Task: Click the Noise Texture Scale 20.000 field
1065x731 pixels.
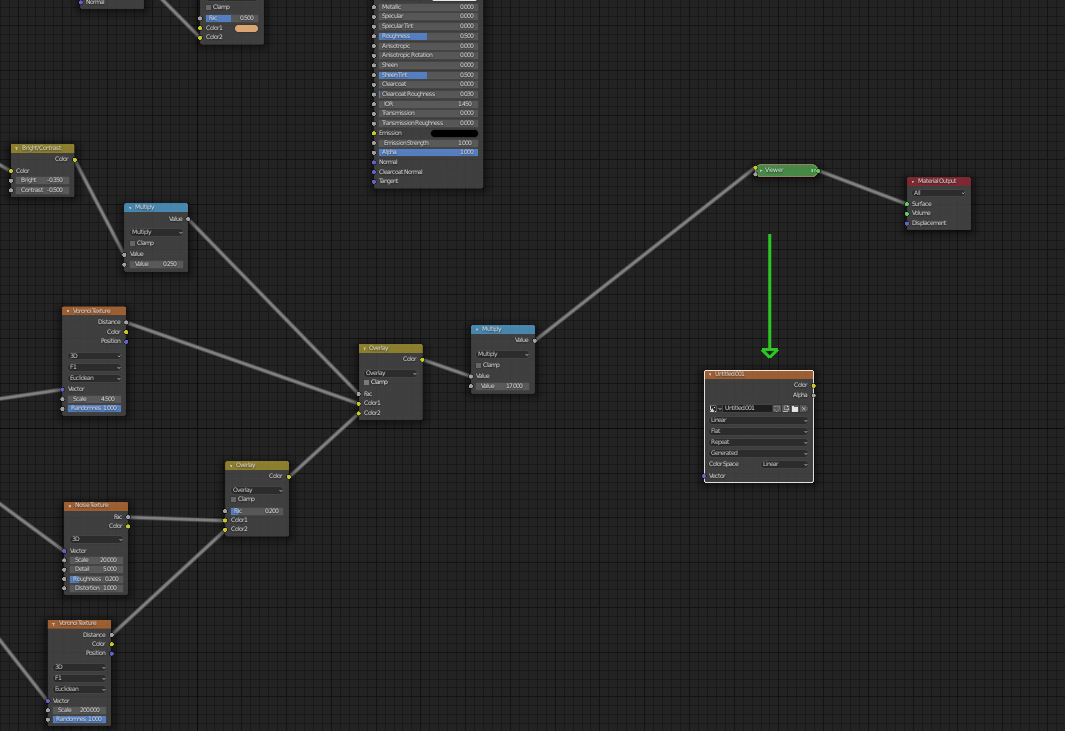Action: pyautogui.click(x=96, y=560)
